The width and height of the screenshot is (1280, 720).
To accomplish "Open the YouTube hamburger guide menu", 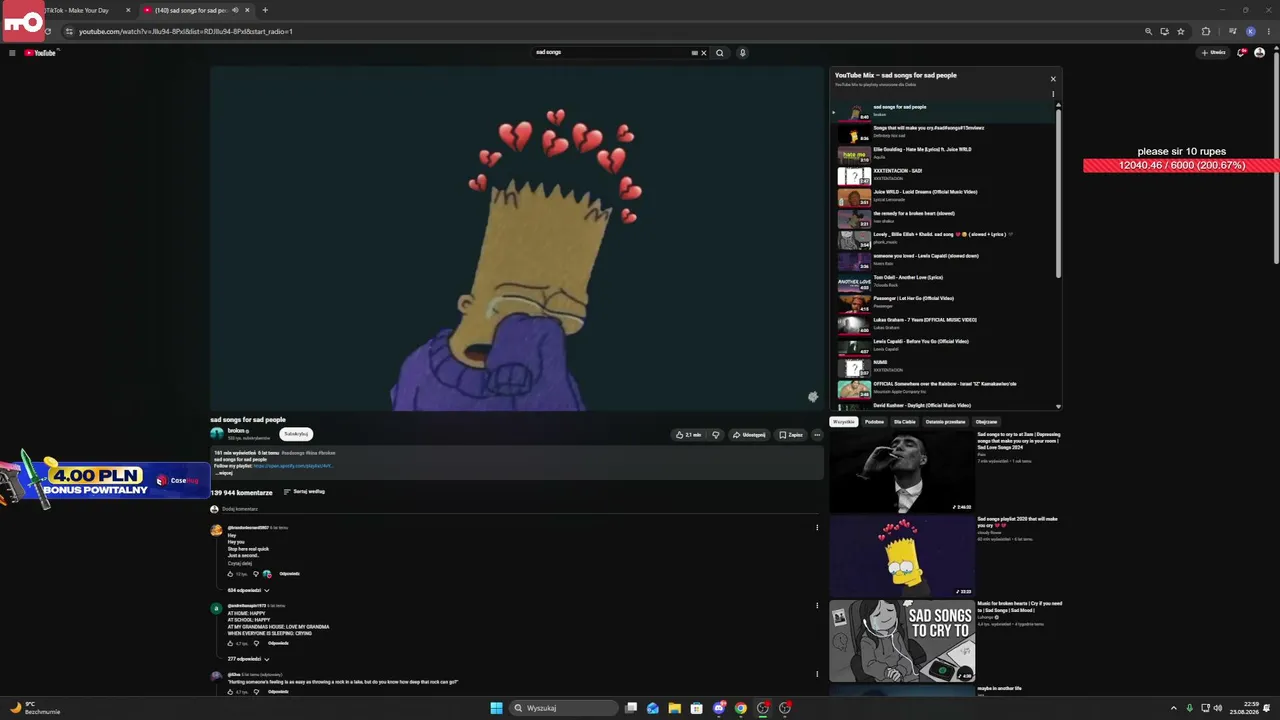I will 12,53.
